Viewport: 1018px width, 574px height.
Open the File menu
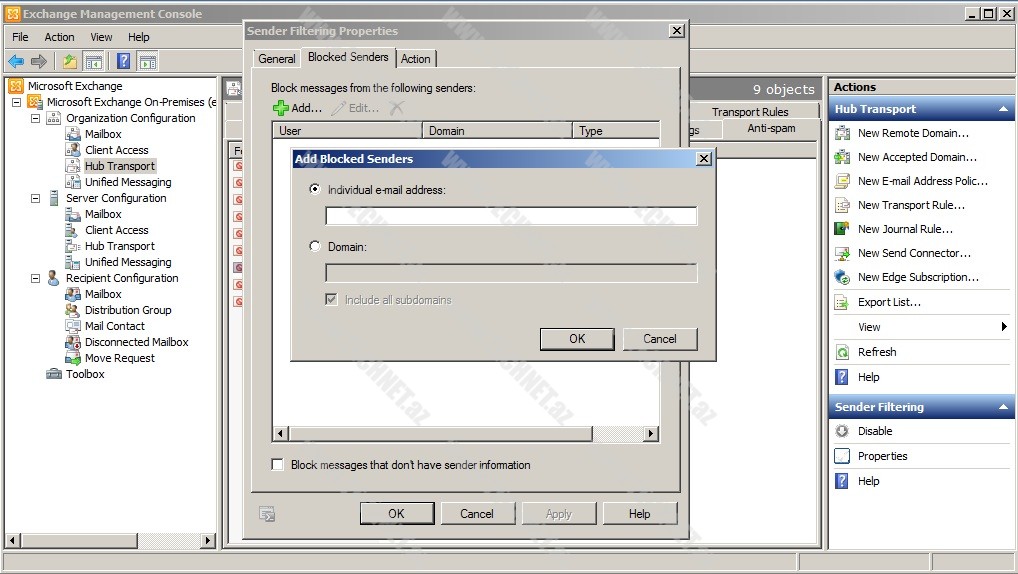20,37
